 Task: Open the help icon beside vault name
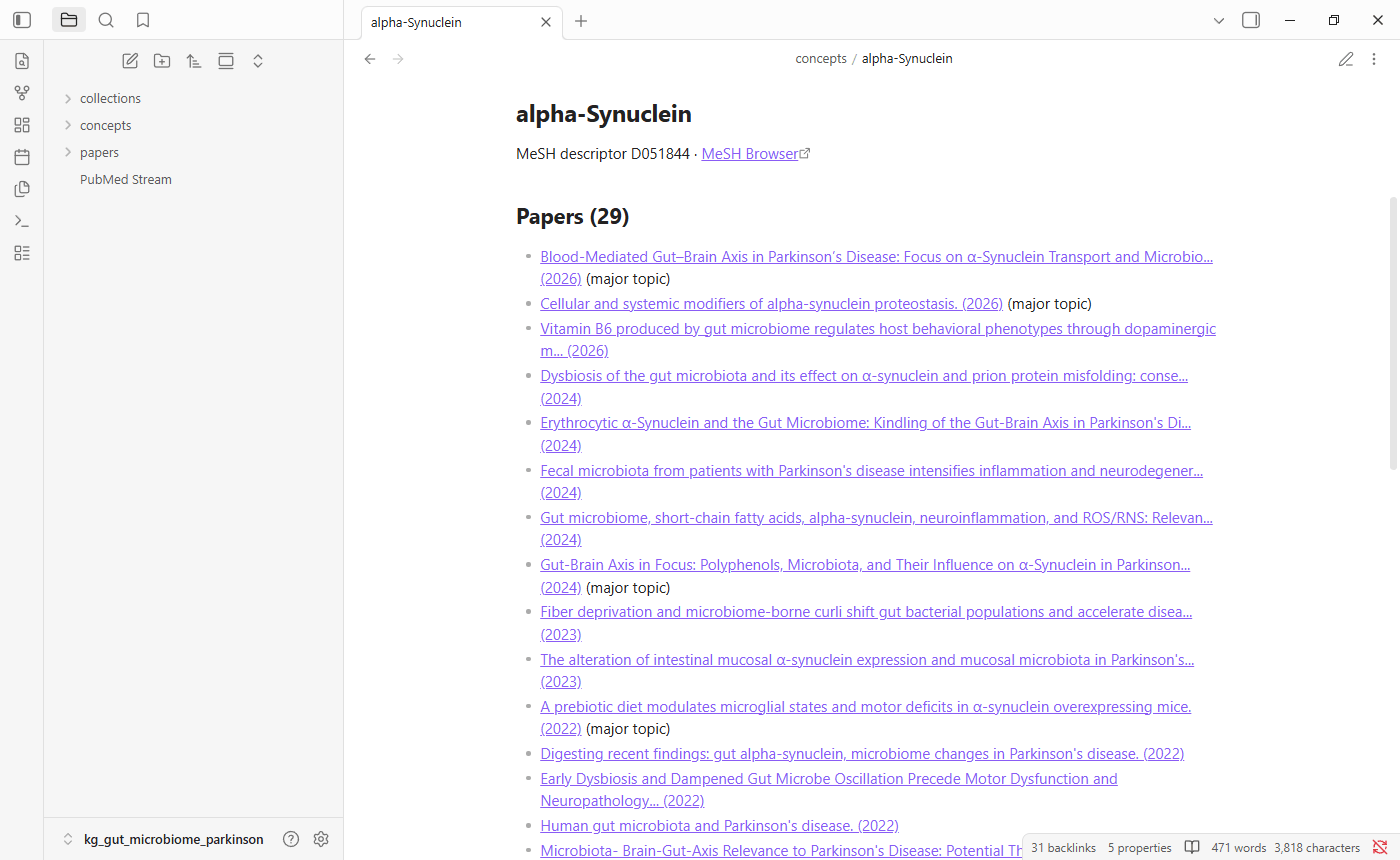click(291, 839)
